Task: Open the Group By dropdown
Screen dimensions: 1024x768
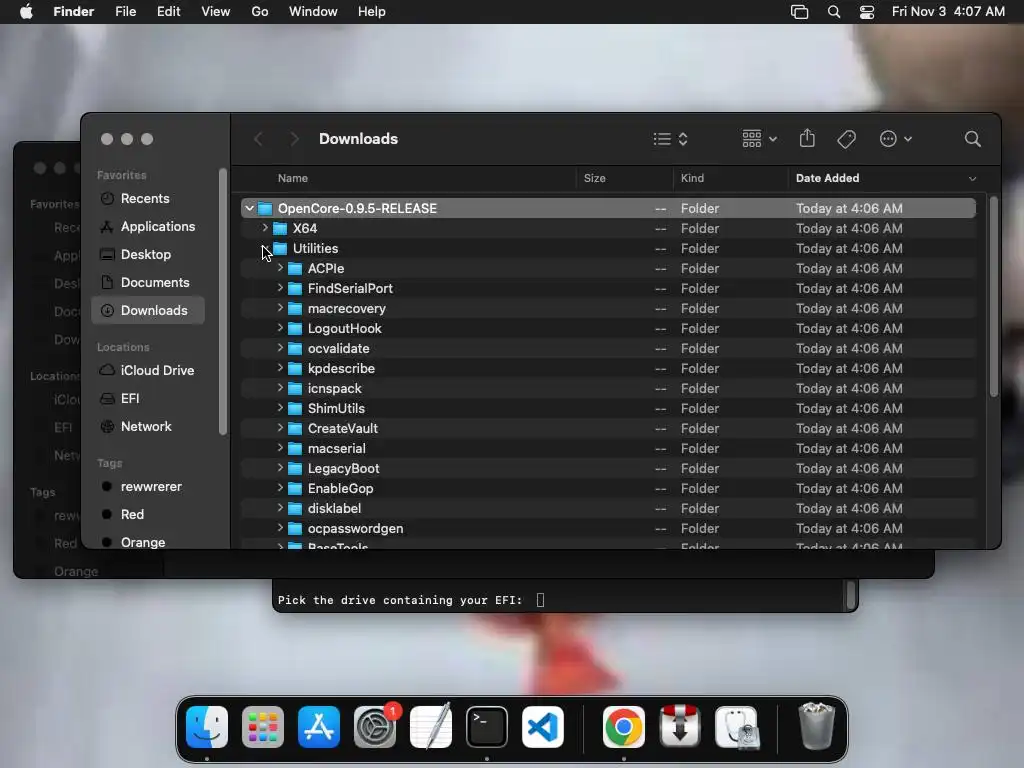Action: pyautogui.click(x=760, y=139)
